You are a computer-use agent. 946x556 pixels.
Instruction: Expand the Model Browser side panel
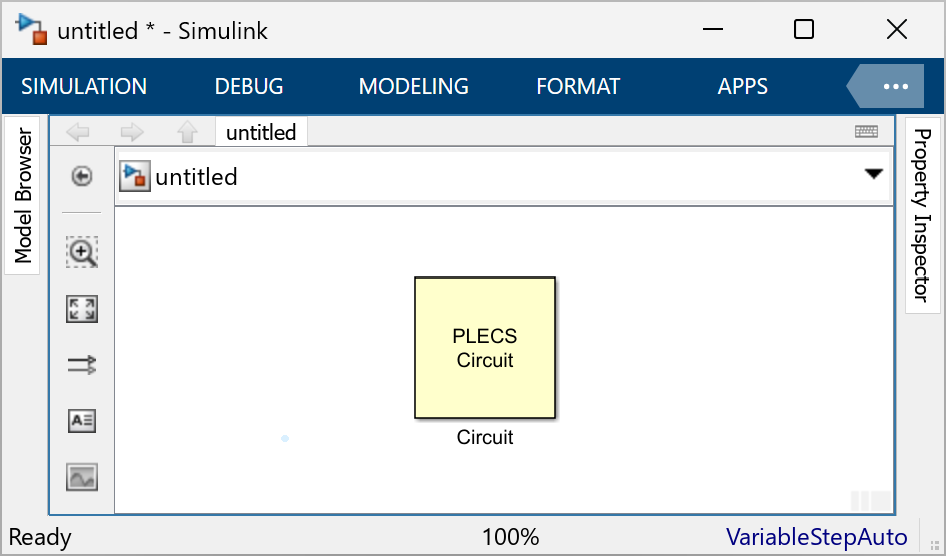tap(24, 195)
